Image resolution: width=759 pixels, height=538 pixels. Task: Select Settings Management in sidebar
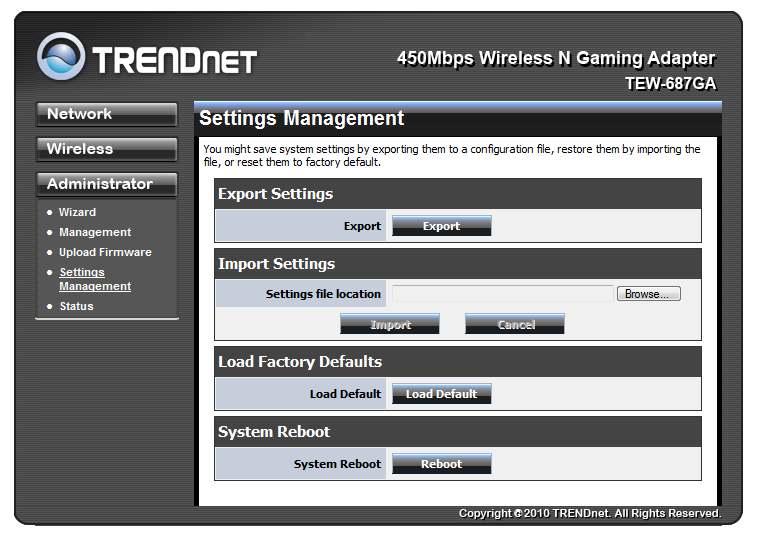95,279
